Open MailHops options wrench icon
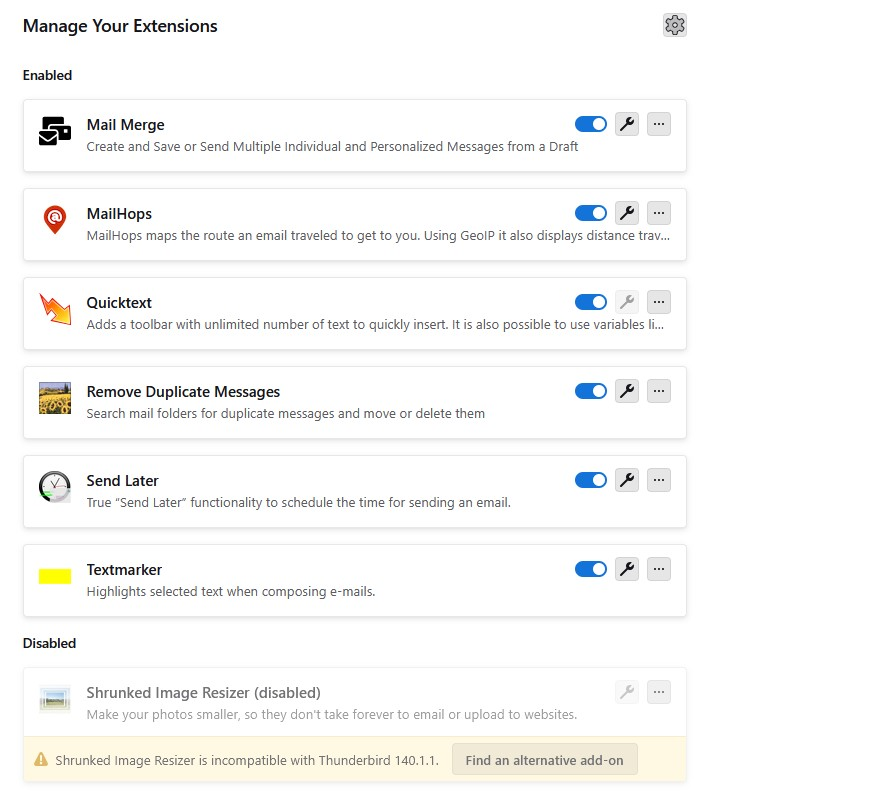 point(627,213)
